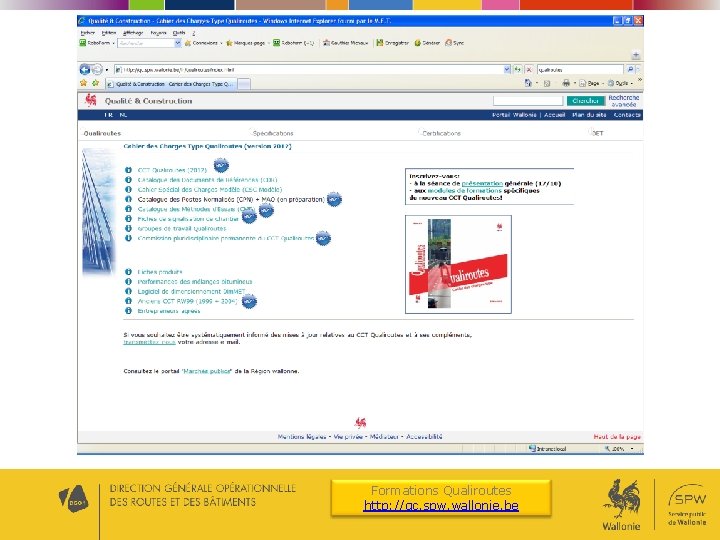Image resolution: width=720 pixels, height=540 pixels.
Task: Click info icon beside Fiches produits
Action: pyautogui.click(x=129, y=272)
